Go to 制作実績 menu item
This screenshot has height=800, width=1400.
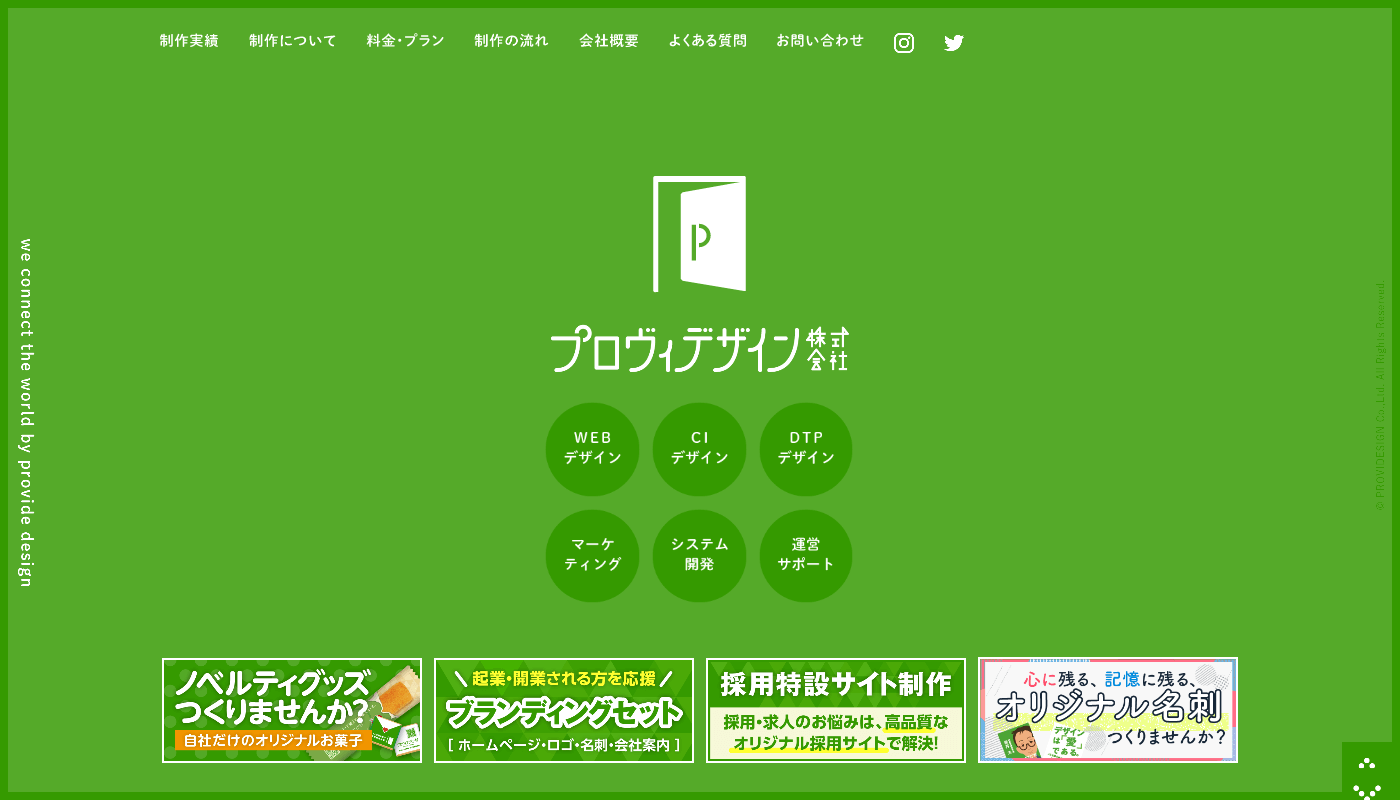coord(189,41)
